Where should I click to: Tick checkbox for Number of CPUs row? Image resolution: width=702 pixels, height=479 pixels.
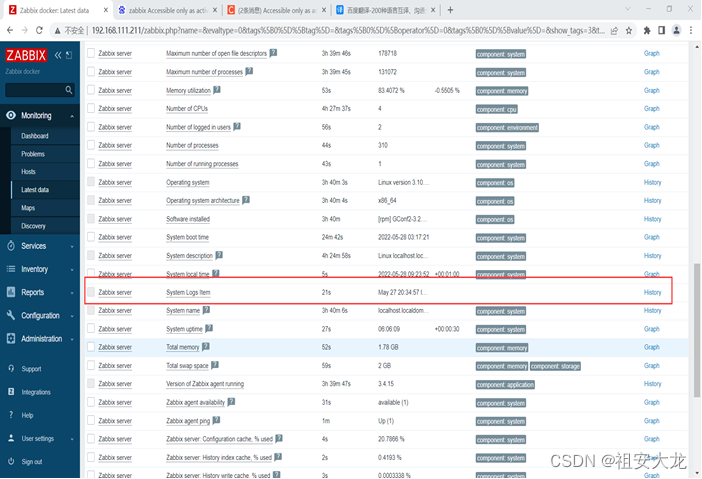(x=91, y=108)
